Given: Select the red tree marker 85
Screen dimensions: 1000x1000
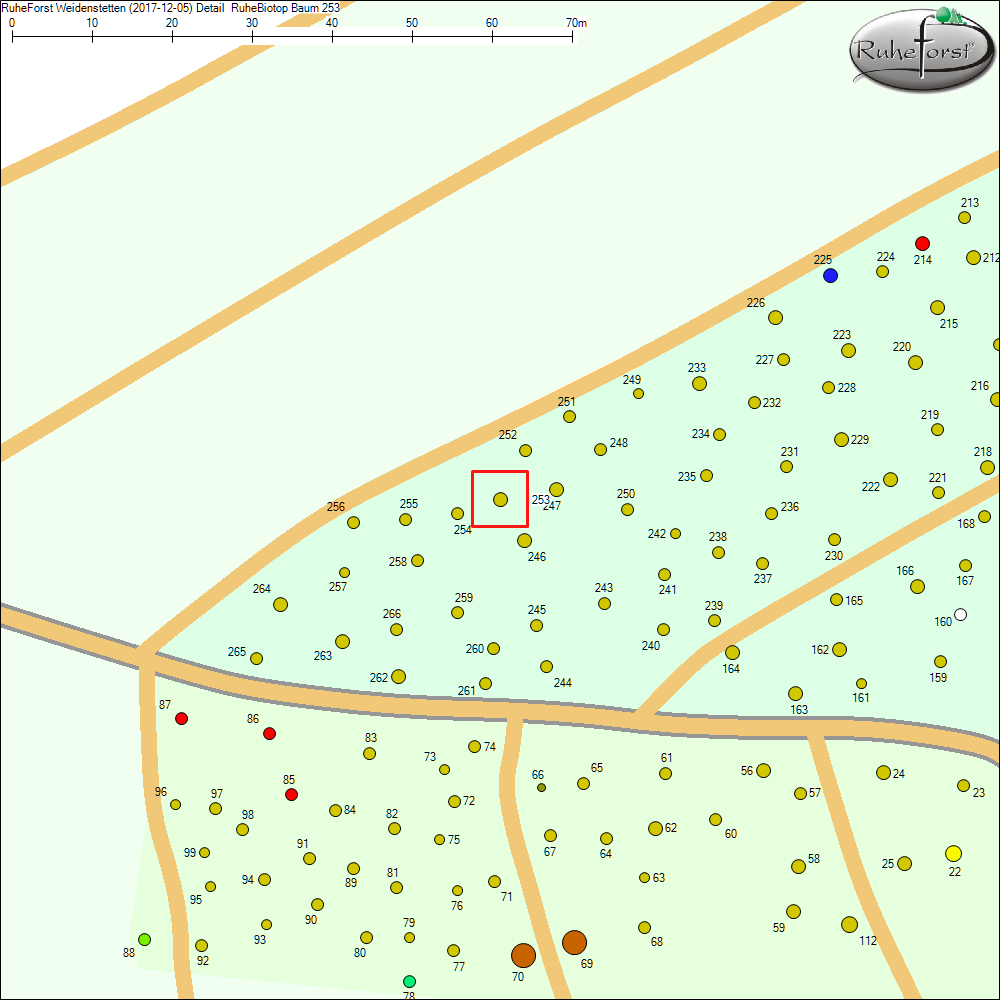Looking at the screenshot, I should pyautogui.click(x=291, y=794).
